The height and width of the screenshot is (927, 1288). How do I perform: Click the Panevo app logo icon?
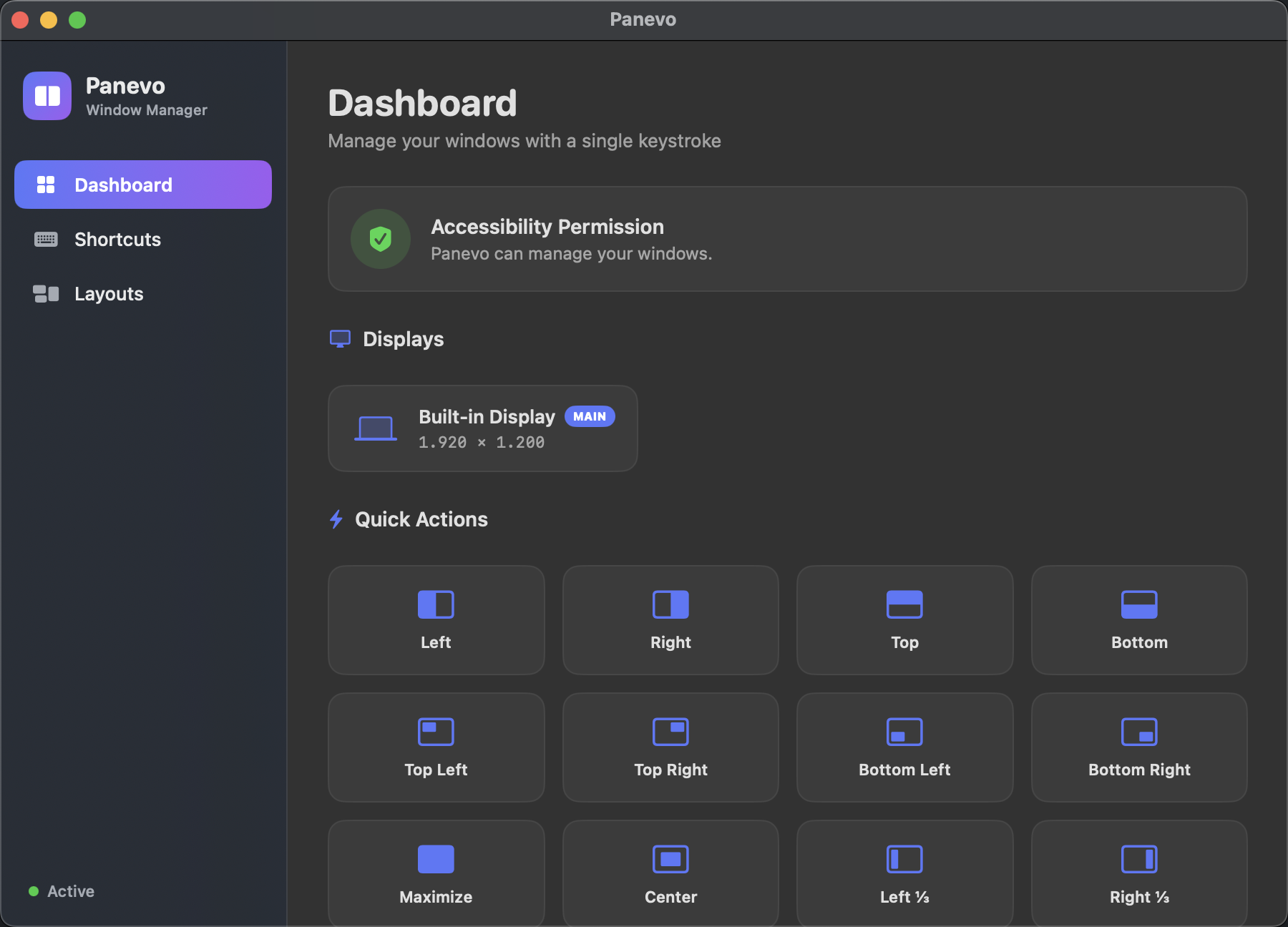(47, 96)
